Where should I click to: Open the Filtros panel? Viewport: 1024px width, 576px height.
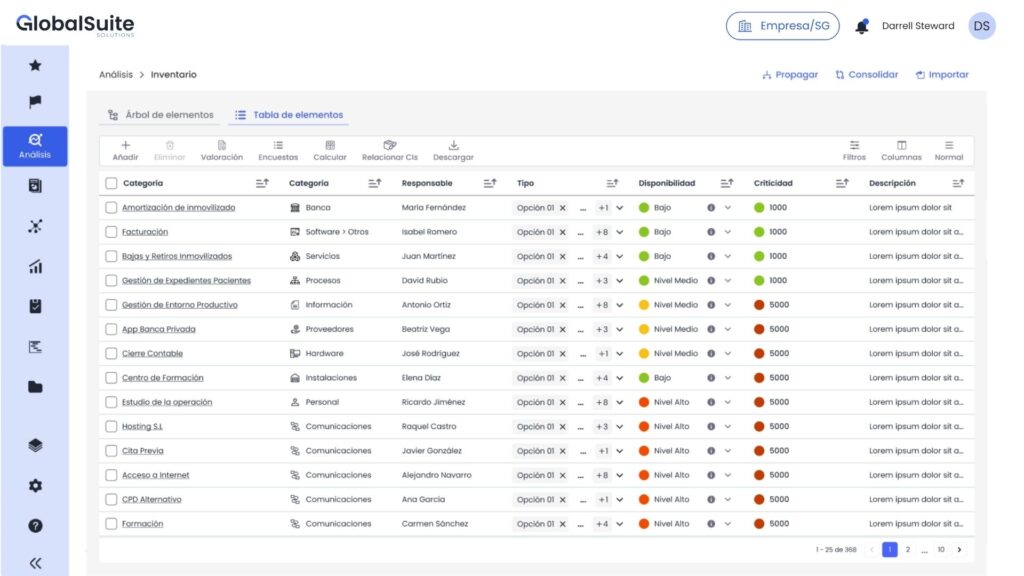tap(854, 146)
